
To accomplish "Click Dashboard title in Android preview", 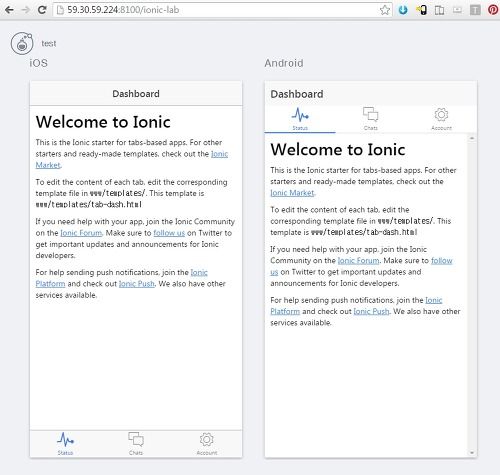I will click(297, 94).
